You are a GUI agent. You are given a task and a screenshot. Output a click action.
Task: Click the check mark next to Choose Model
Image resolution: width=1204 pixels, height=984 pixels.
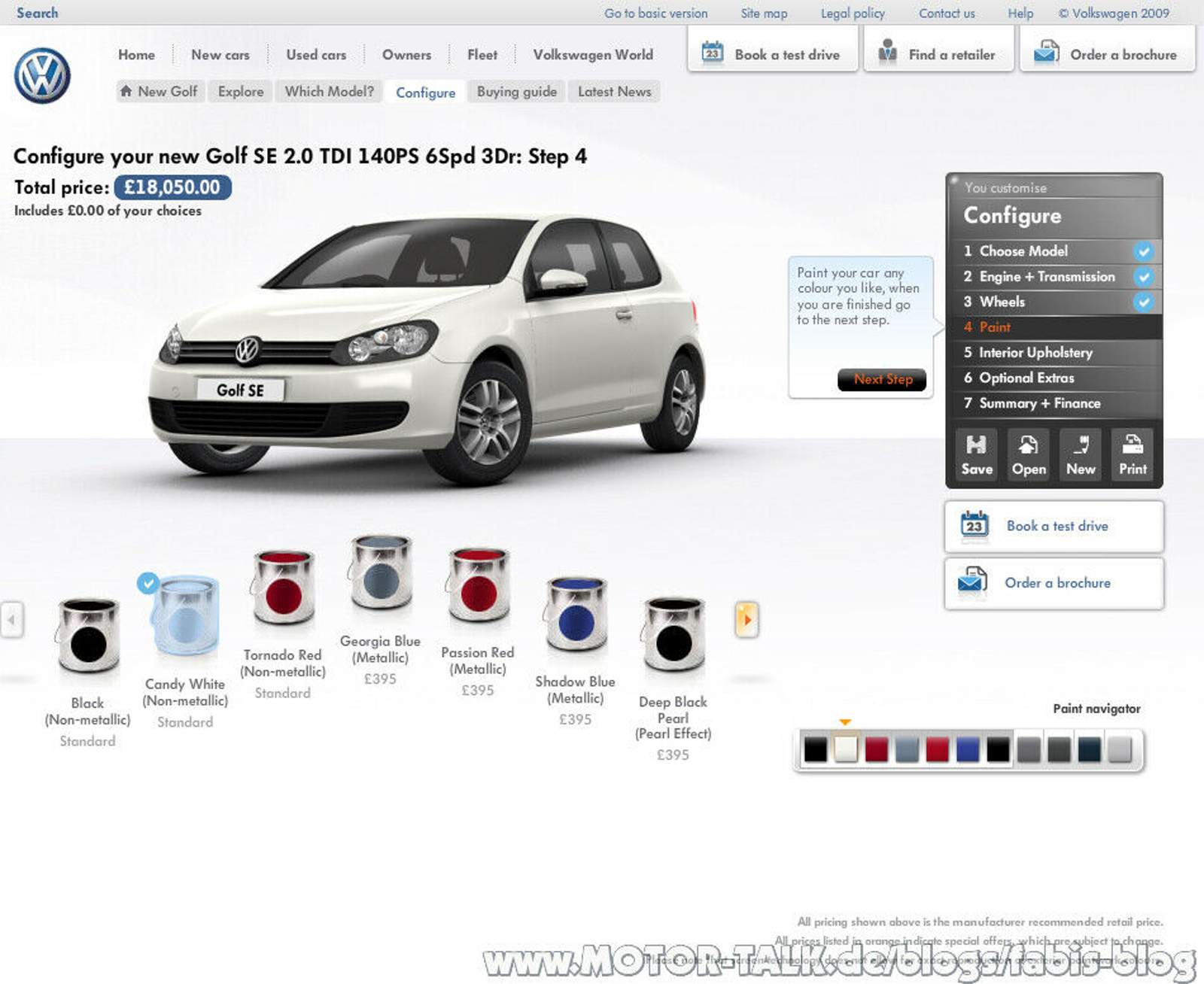coord(1143,251)
